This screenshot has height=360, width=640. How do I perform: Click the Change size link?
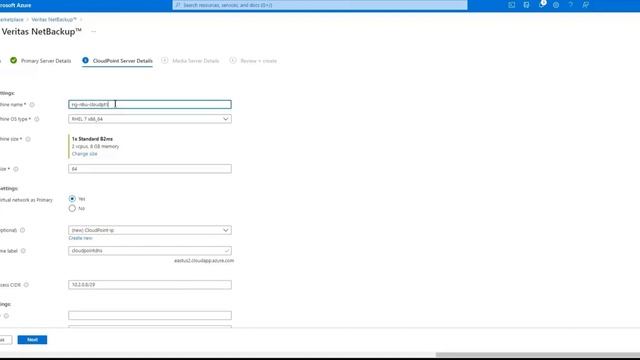click(84, 154)
